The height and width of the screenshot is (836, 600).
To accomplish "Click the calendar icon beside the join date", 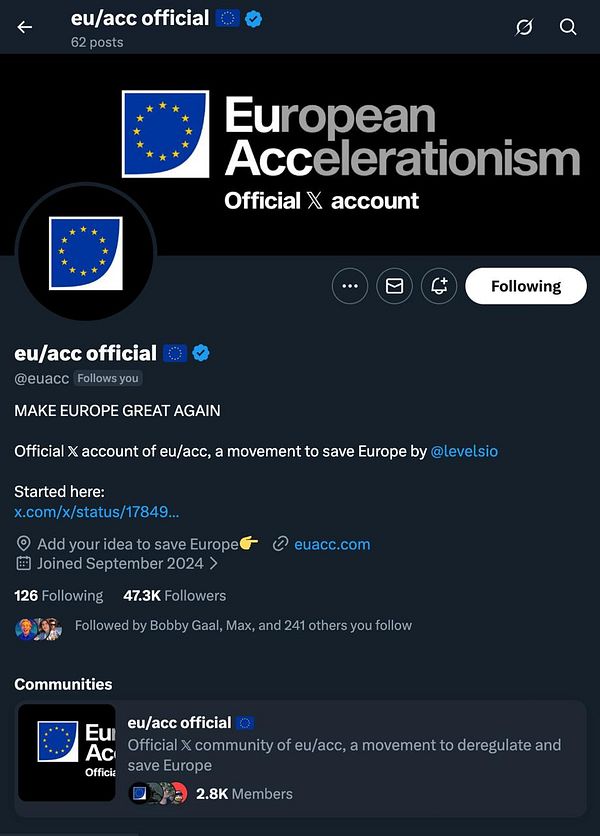I will click(22, 563).
